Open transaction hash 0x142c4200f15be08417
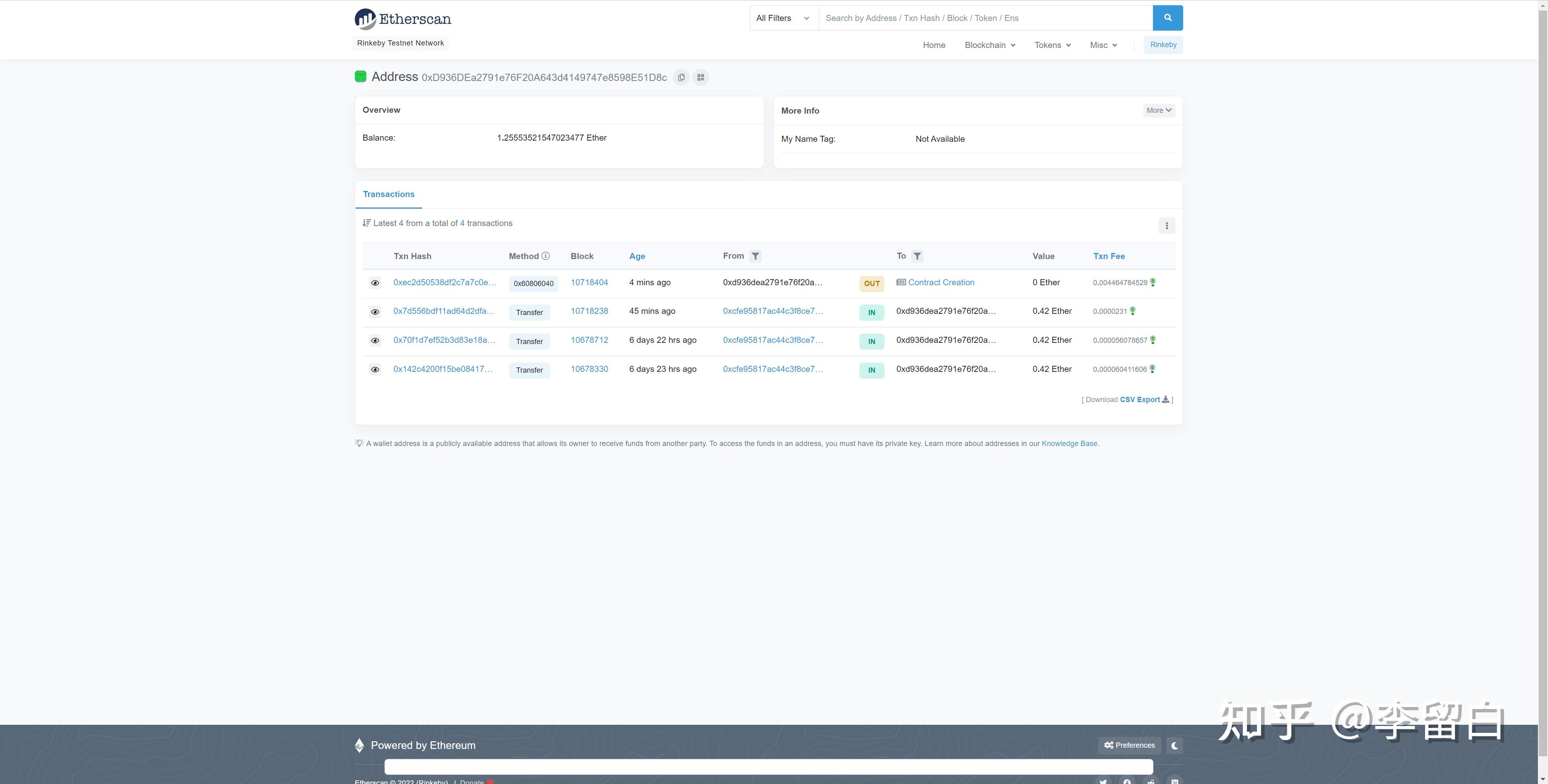The width and height of the screenshot is (1548, 784). 443,369
